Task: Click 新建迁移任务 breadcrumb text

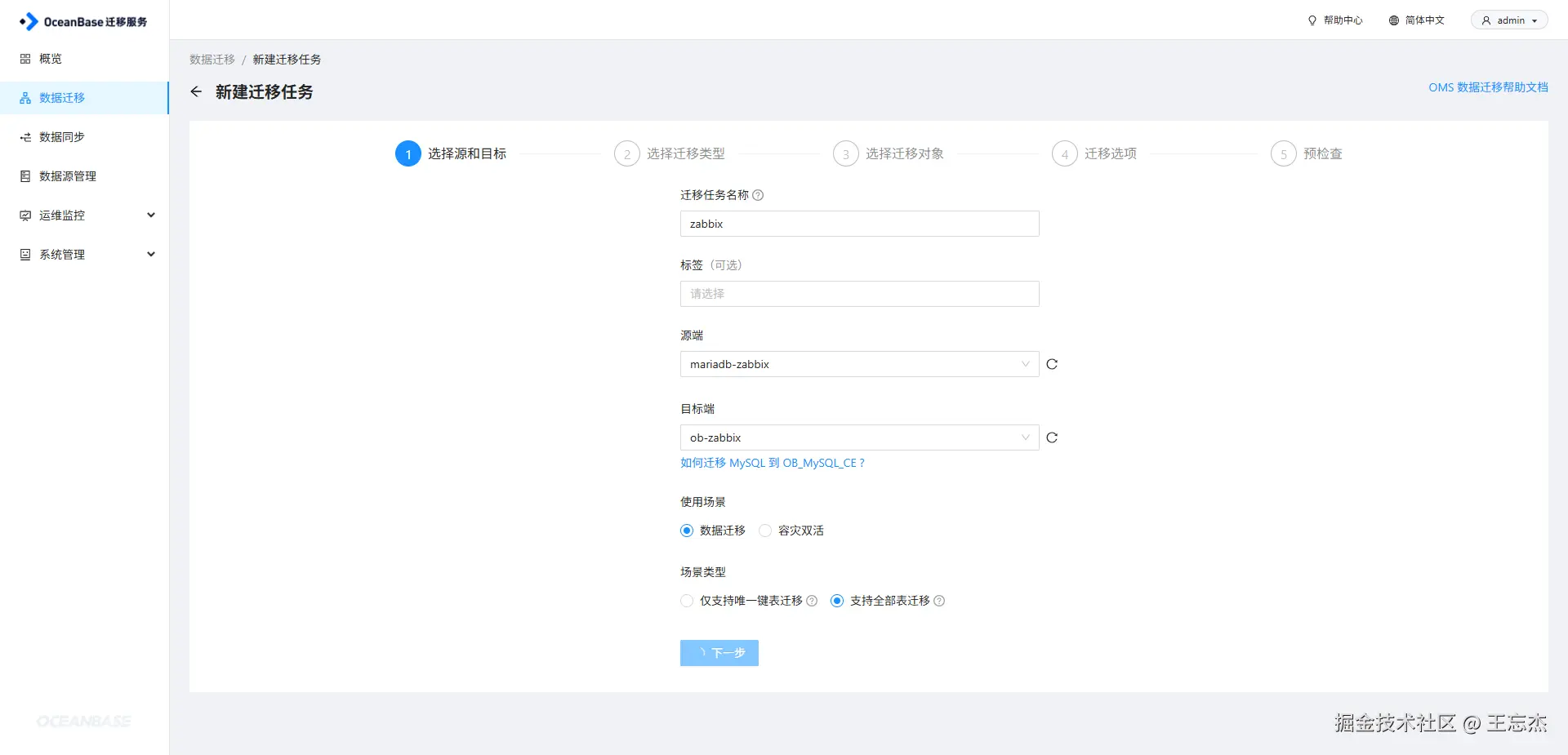Action: point(287,60)
